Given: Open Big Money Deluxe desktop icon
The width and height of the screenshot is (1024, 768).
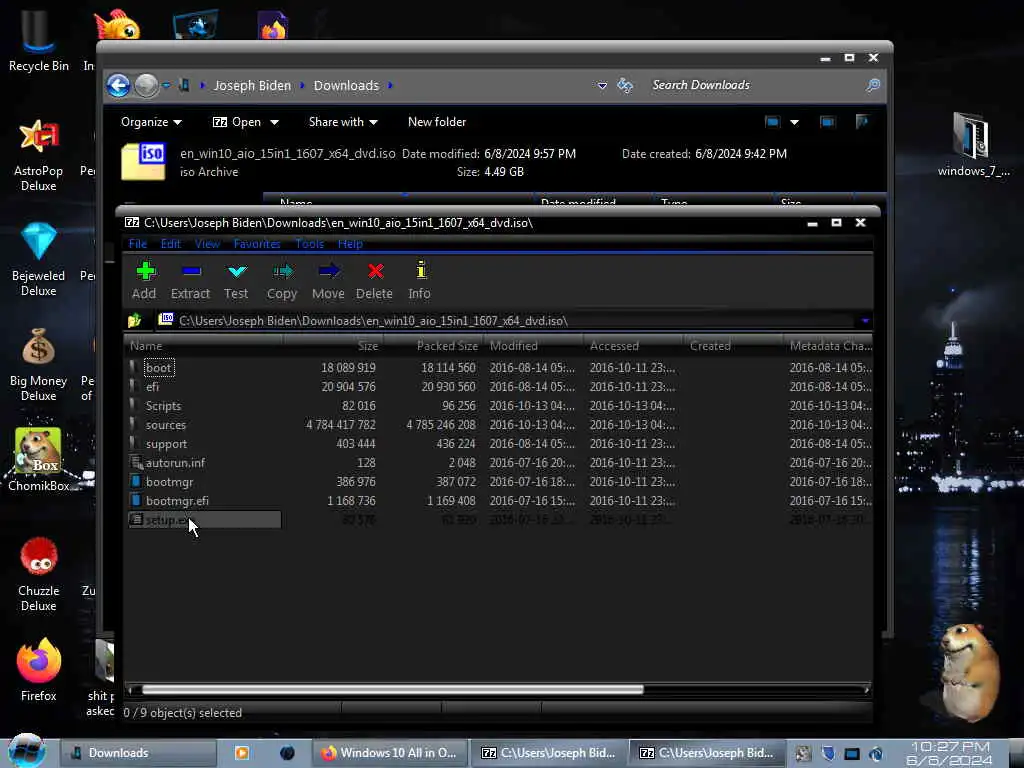Looking at the screenshot, I should pos(39,365).
